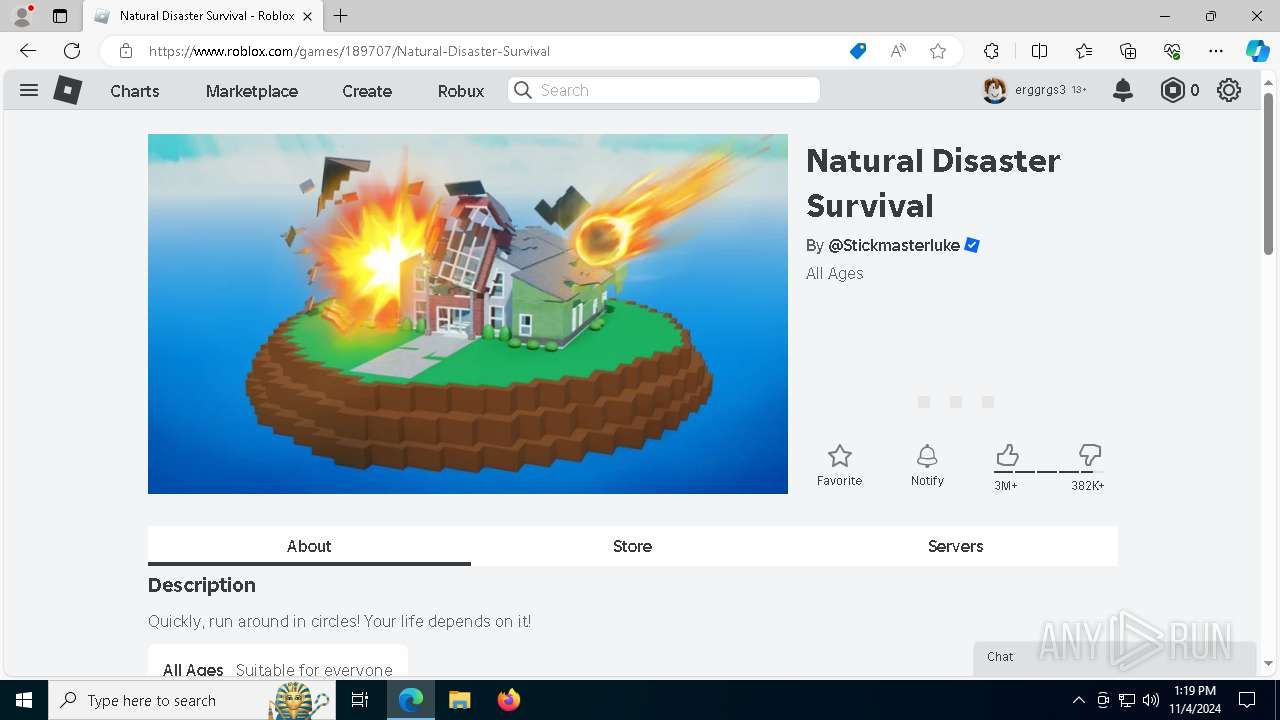Open File Explorer from taskbar
1280x720 pixels.
[x=459, y=700]
